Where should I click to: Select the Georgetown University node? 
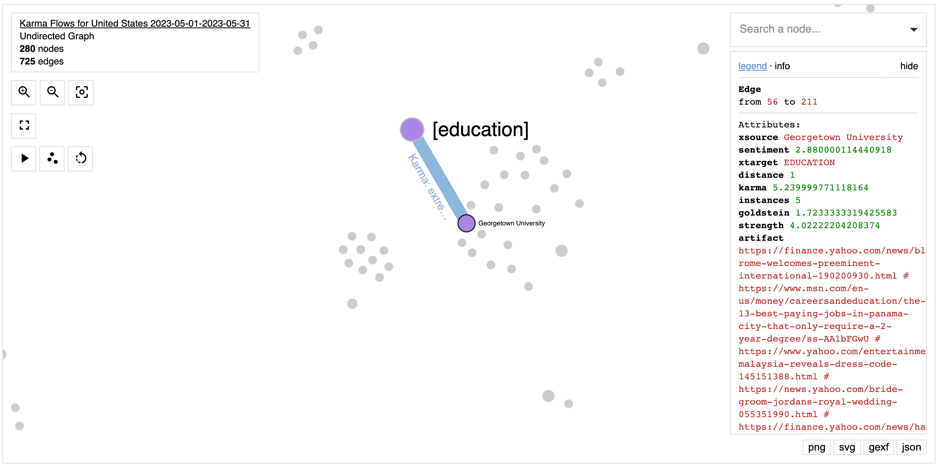tap(466, 223)
